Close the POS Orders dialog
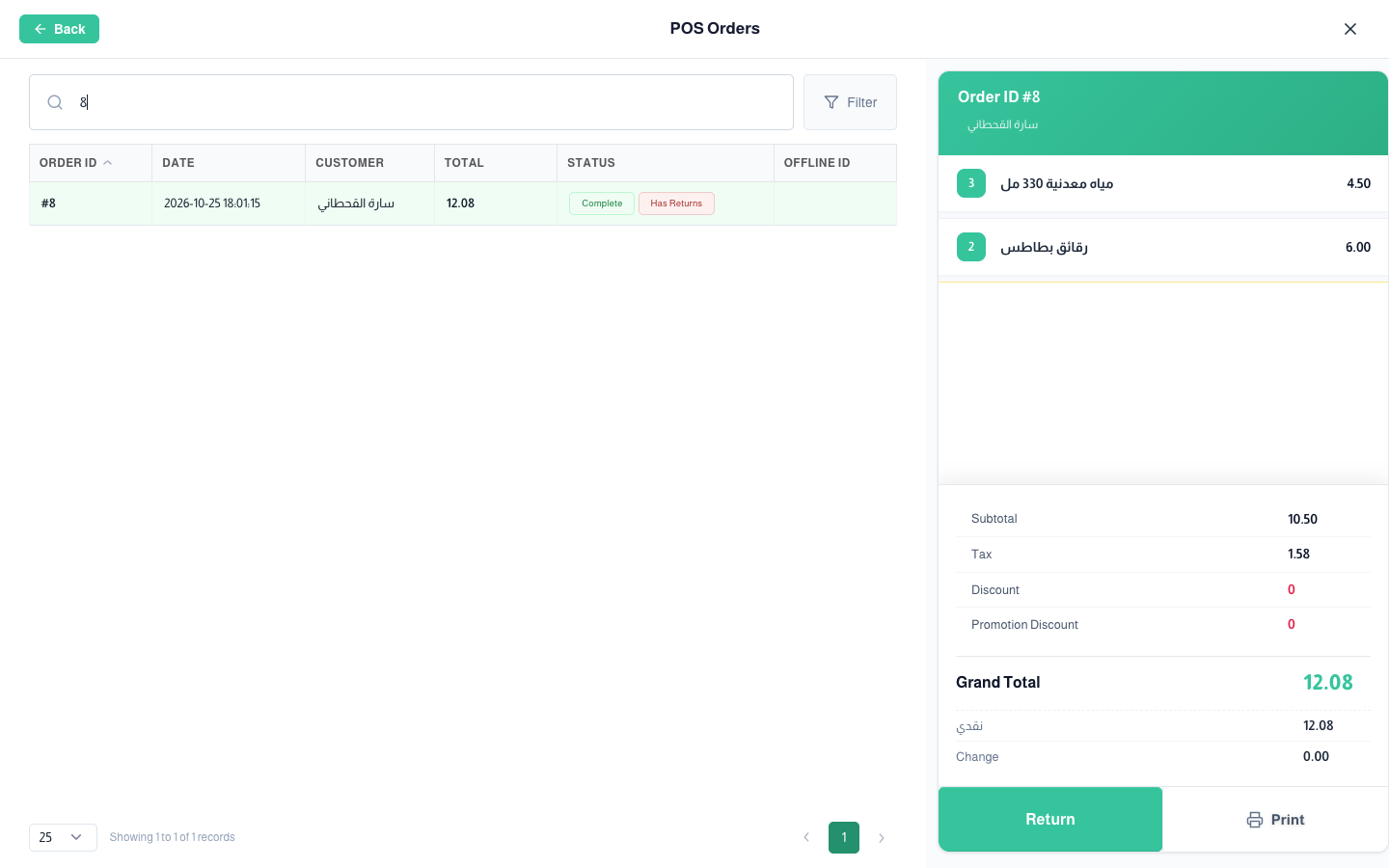The width and height of the screenshot is (1389, 868). coord(1350,29)
